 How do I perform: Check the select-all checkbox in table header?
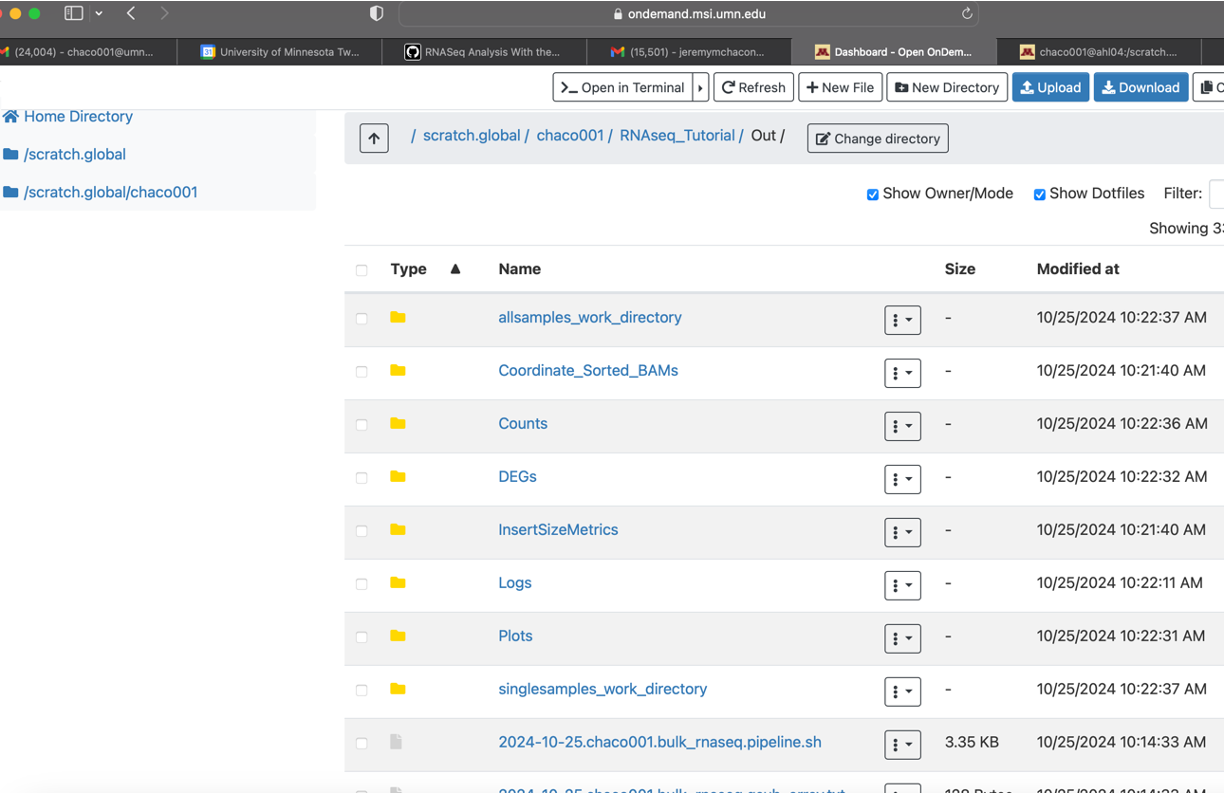coord(362,270)
